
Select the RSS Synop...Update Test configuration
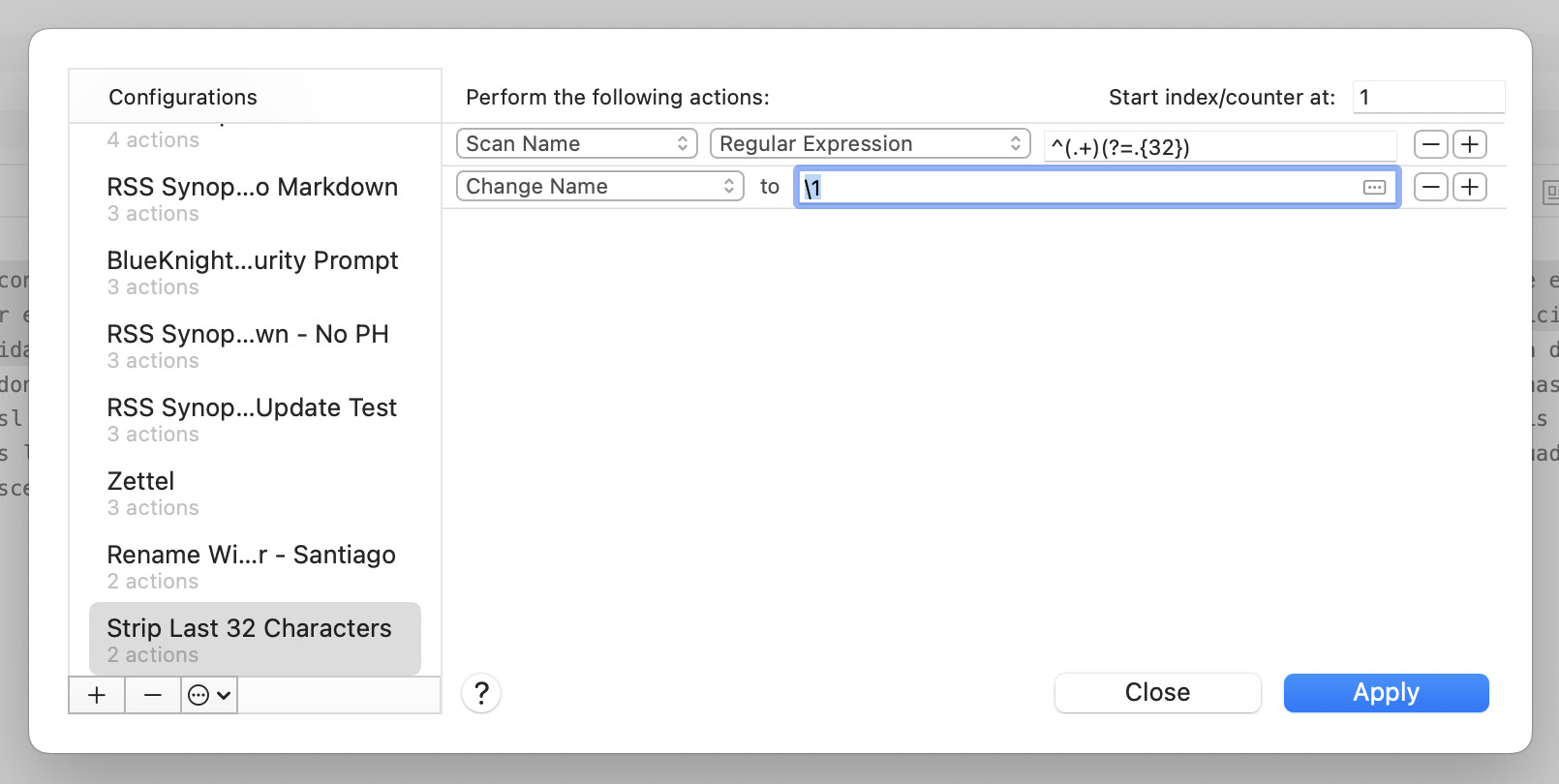(x=254, y=419)
